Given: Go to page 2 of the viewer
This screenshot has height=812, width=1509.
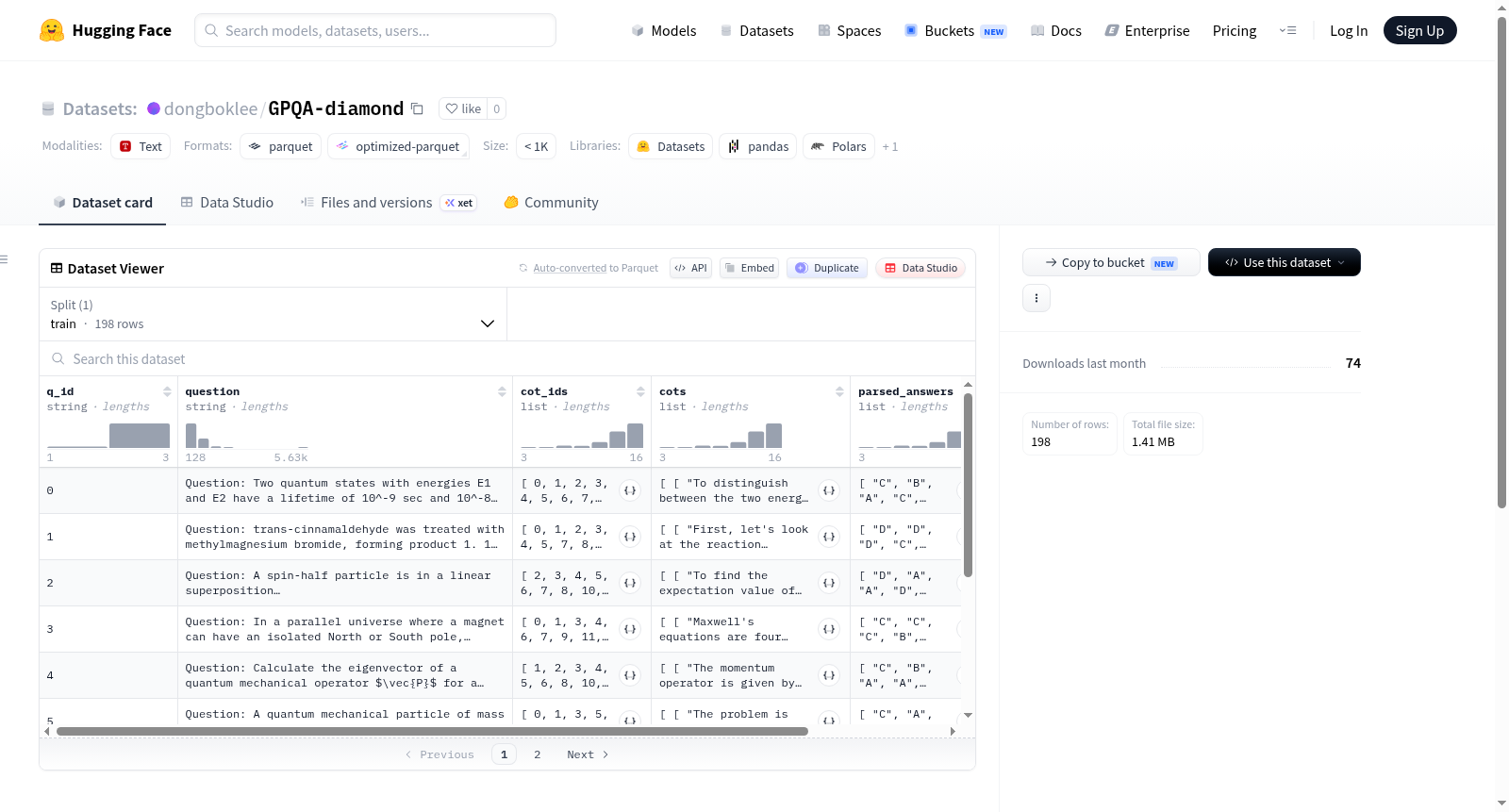Looking at the screenshot, I should (x=538, y=754).
